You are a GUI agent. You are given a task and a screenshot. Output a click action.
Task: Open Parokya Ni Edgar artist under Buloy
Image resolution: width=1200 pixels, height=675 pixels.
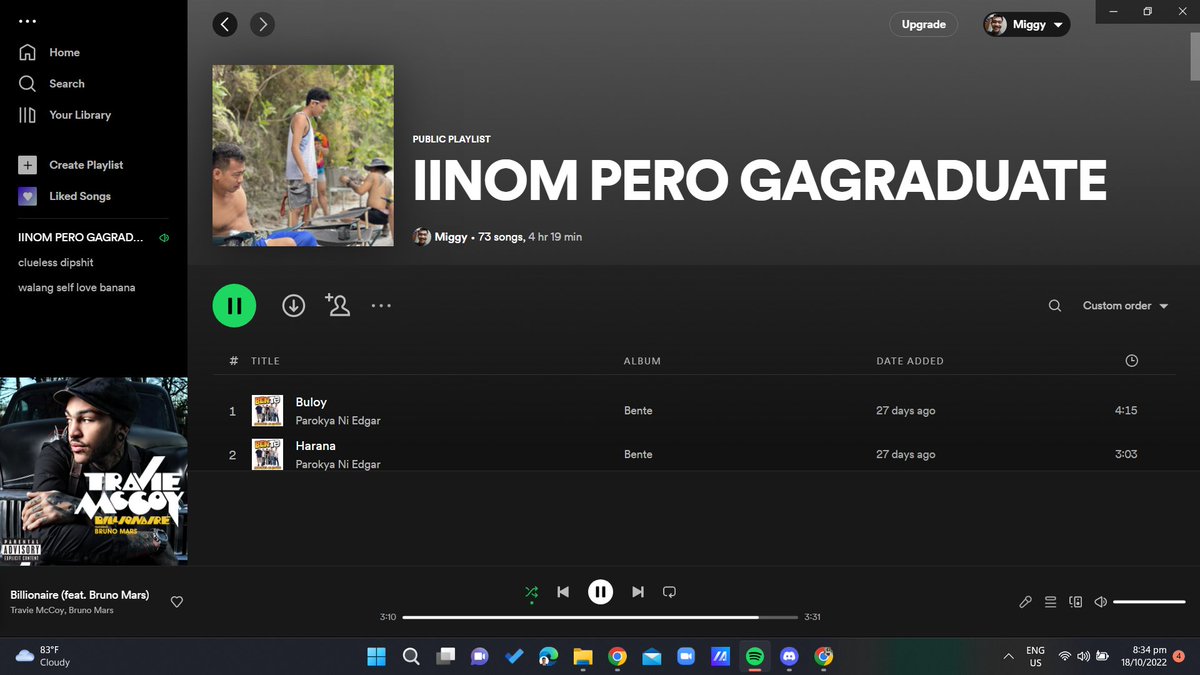pyautogui.click(x=338, y=421)
